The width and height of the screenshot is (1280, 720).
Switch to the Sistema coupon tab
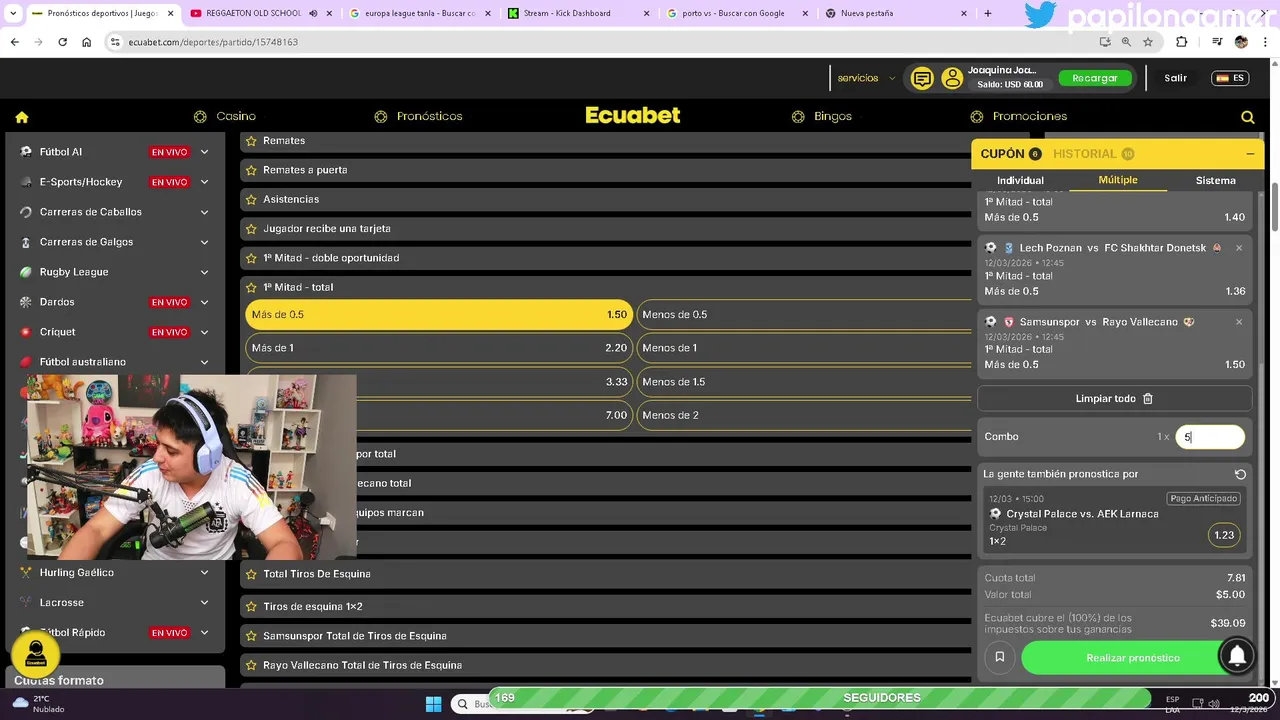pos(1215,181)
